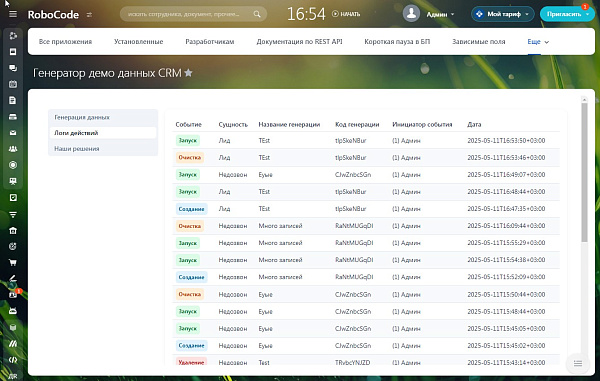The height and width of the screenshot is (381, 600).
Task: Start workday with the Начать button
Action: coord(346,14)
